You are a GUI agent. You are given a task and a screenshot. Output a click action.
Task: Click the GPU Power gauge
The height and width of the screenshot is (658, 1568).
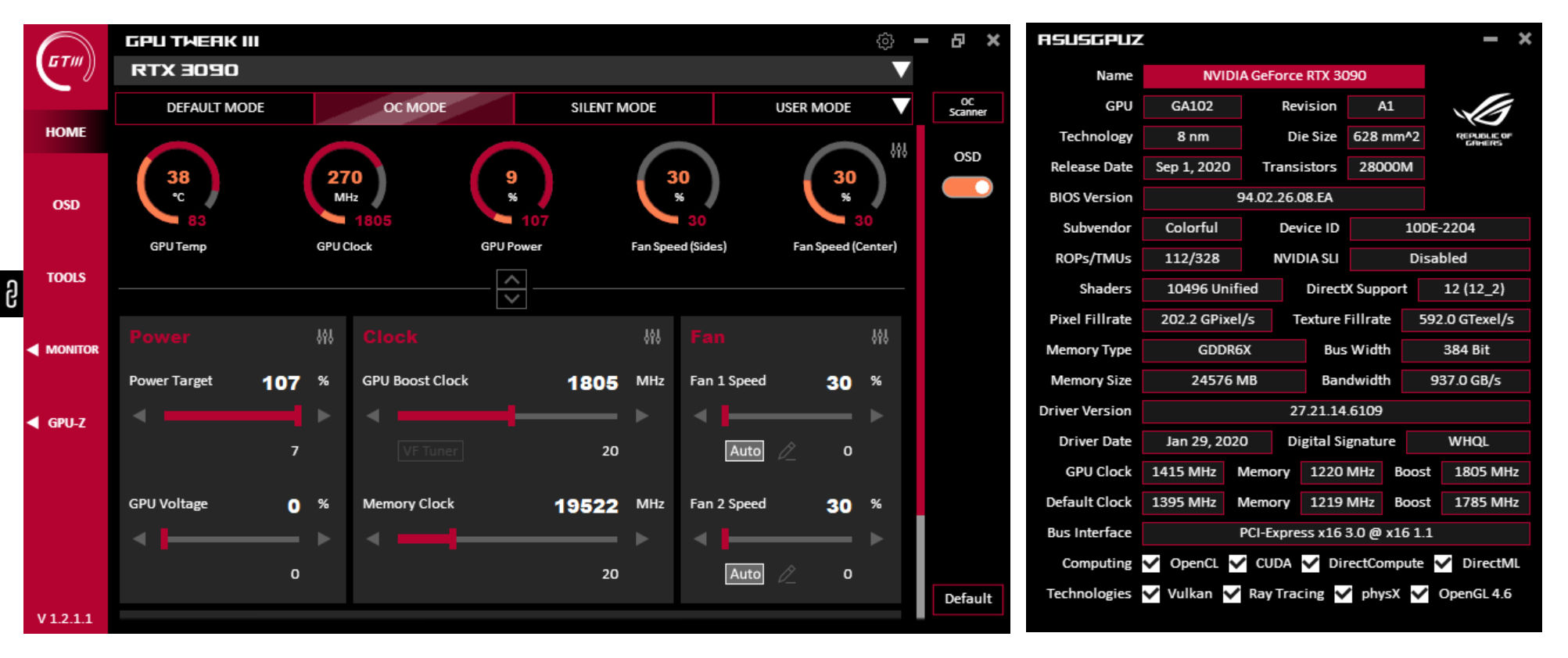coord(511,185)
